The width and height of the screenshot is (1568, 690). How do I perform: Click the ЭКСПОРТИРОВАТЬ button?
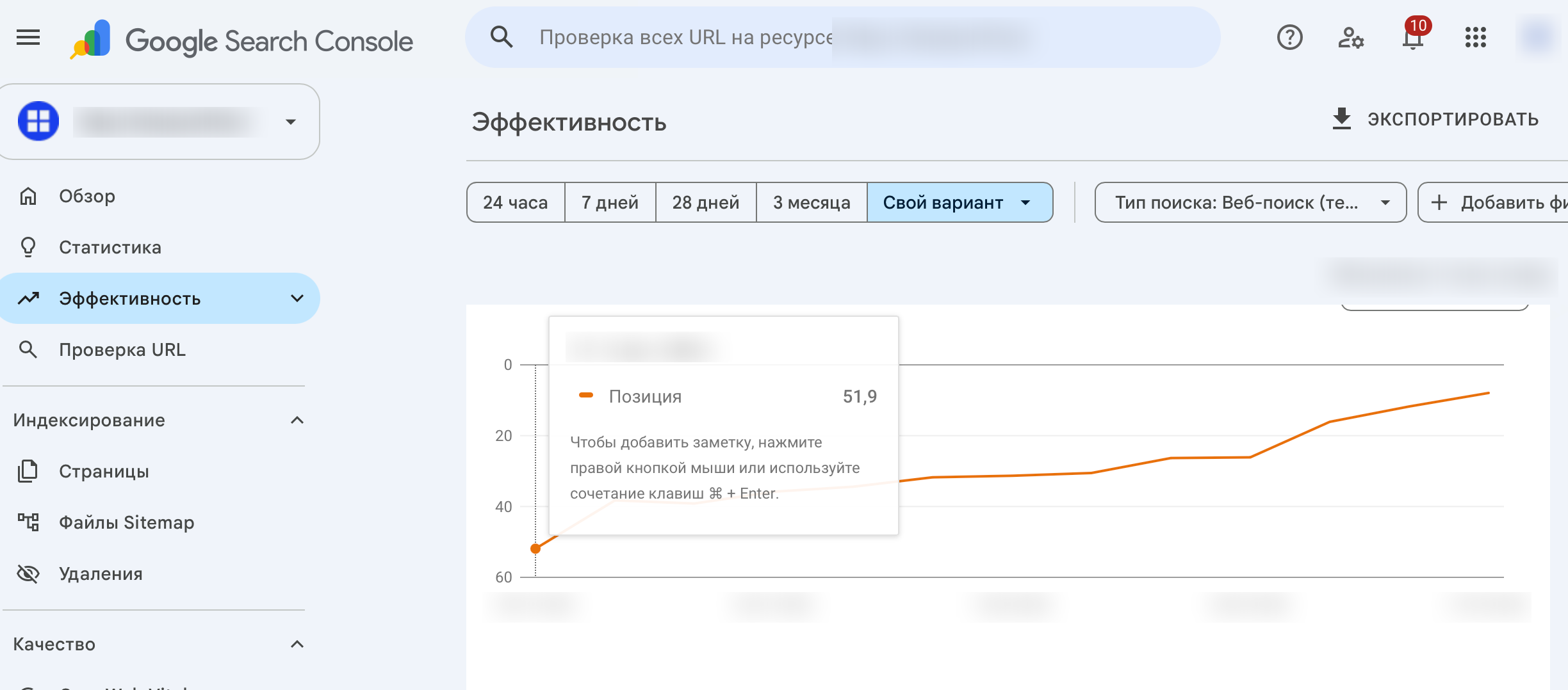(1435, 119)
